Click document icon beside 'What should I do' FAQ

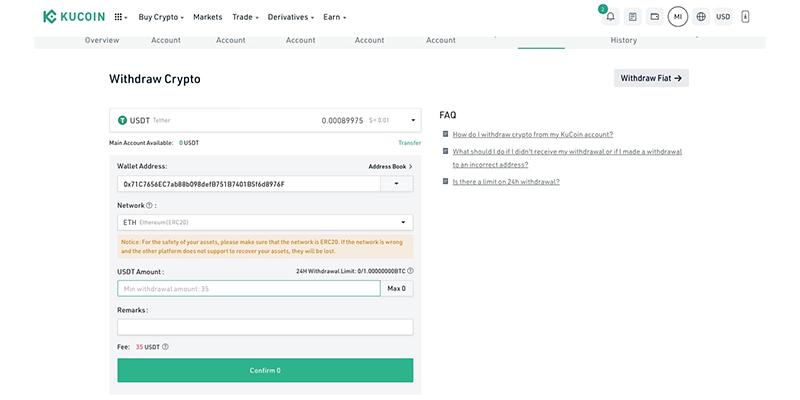tap(445, 152)
